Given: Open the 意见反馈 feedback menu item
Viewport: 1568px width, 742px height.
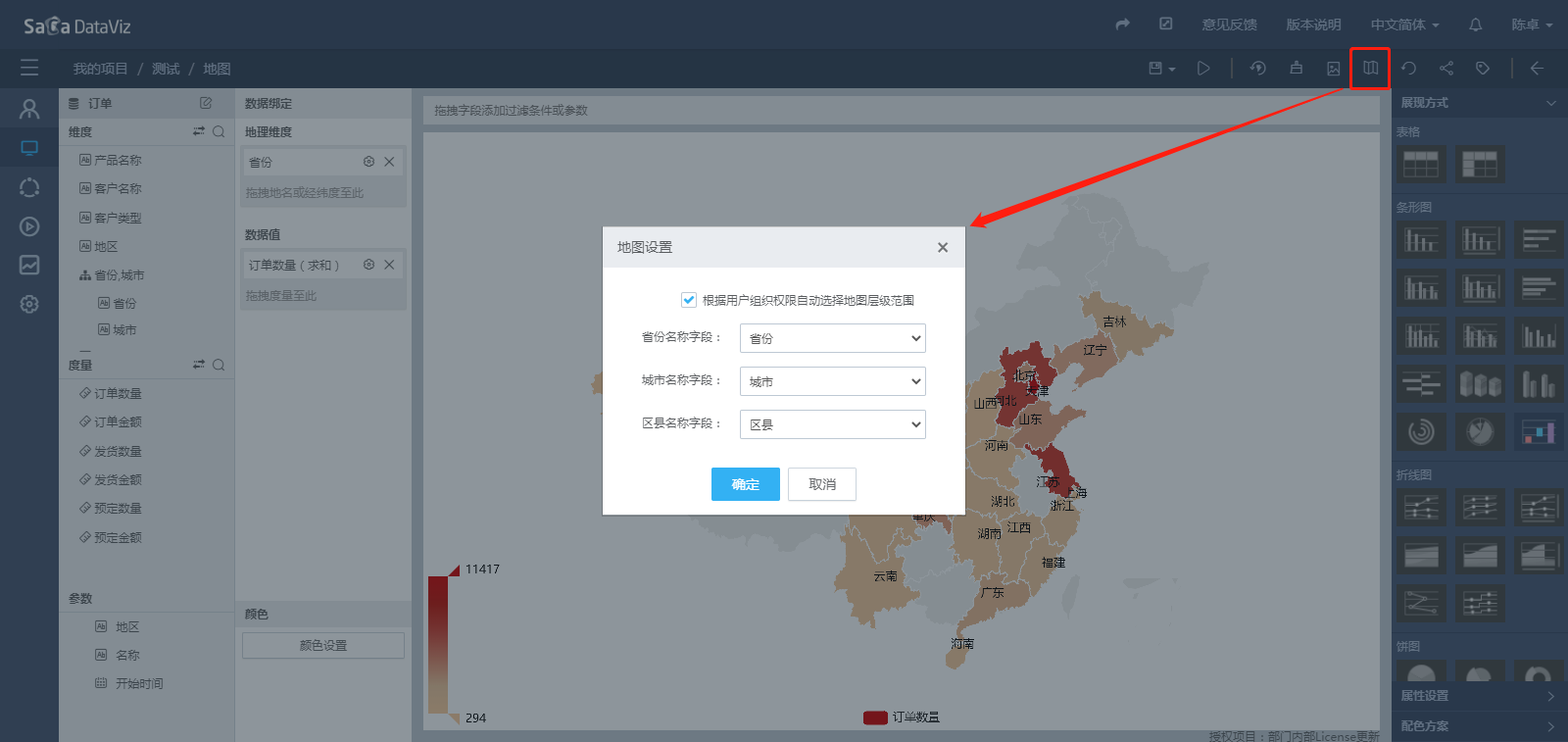Looking at the screenshot, I should [x=1229, y=25].
